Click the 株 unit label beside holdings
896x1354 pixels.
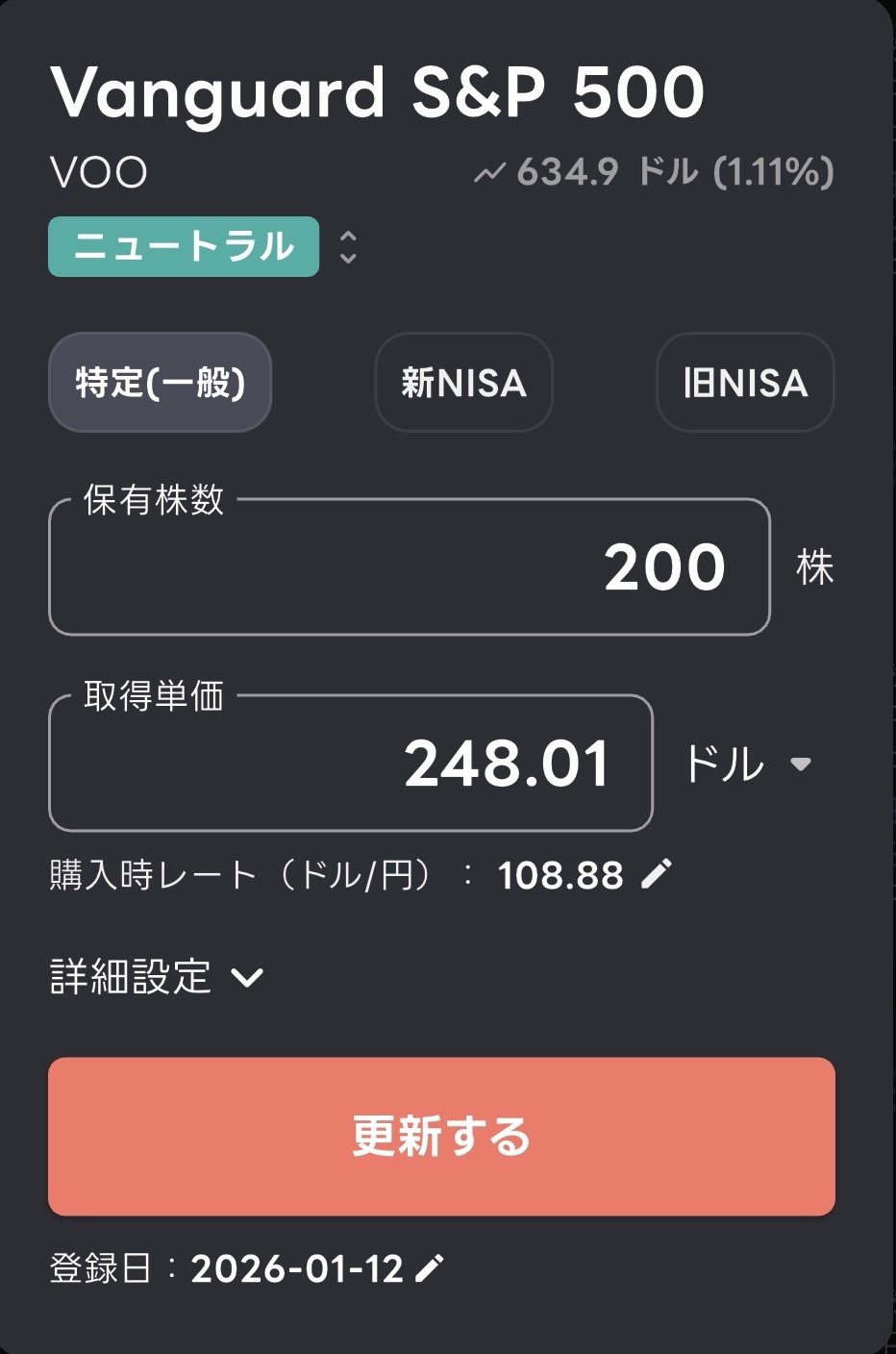814,567
